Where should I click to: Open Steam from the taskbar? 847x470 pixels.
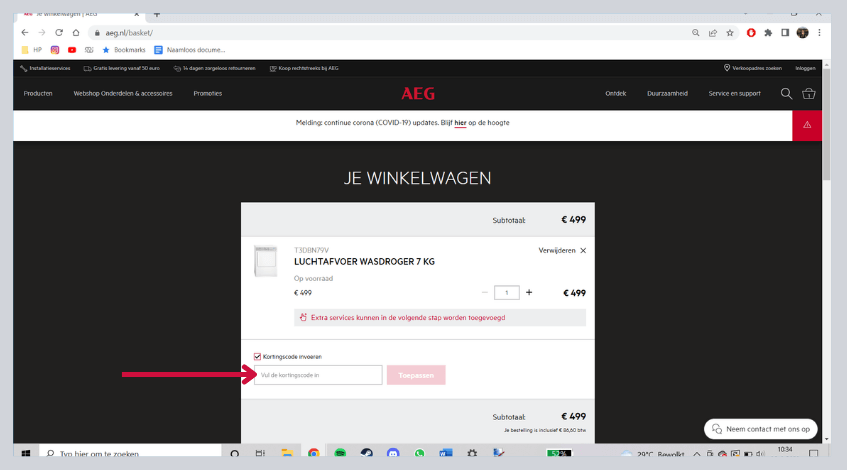tap(366, 453)
